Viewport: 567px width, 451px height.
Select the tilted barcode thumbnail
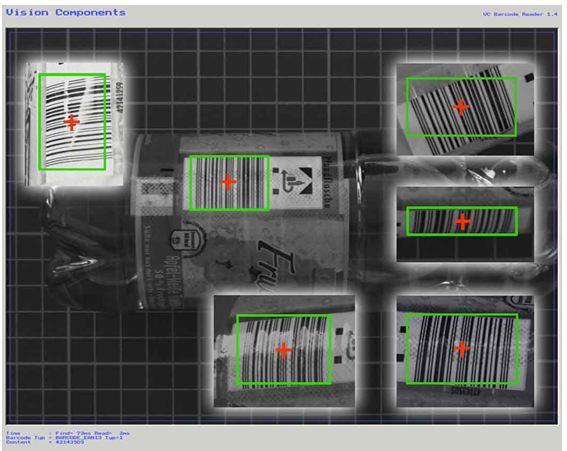tap(465, 110)
